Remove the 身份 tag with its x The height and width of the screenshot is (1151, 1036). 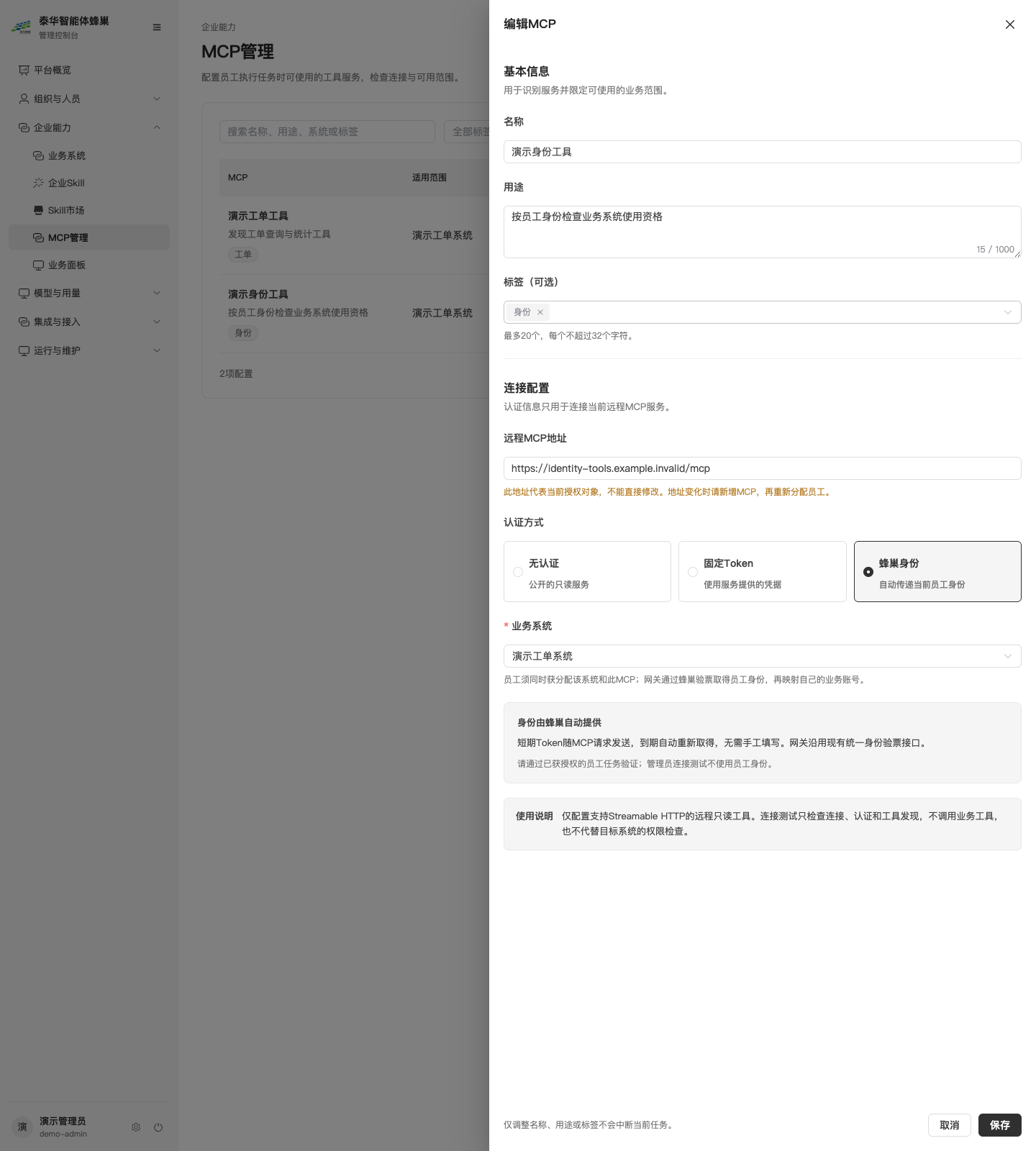pyautogui.click(x=540, y=312)
